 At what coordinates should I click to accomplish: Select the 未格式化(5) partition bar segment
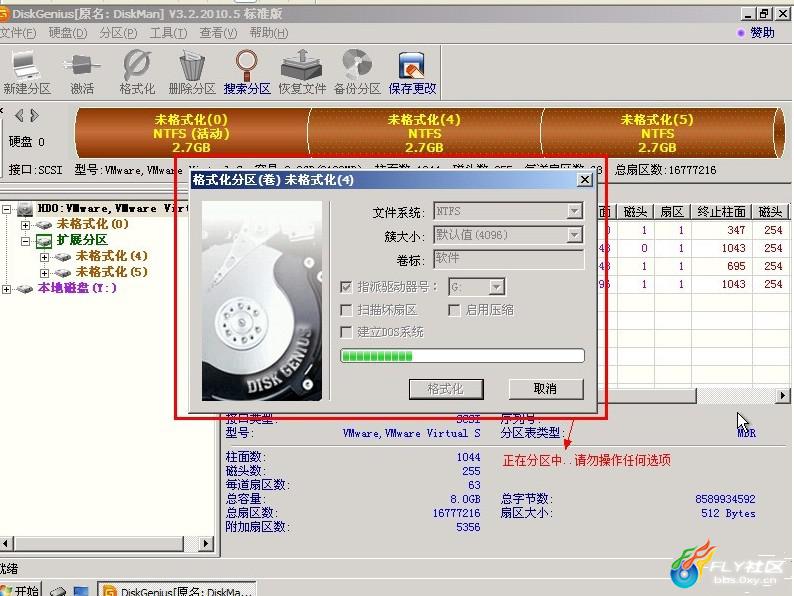click(657, 133)
